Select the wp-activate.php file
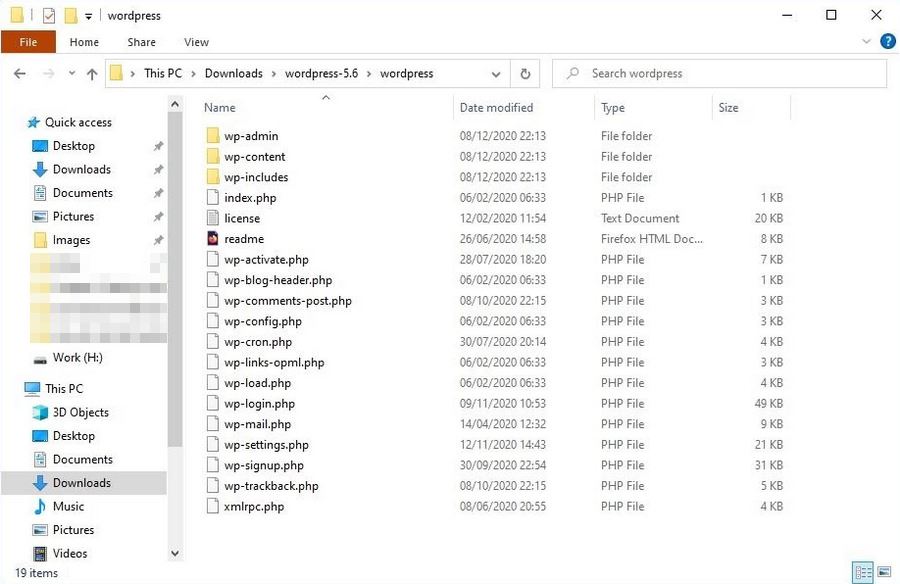This screenshot has height=584, width=900. point(266,260)
